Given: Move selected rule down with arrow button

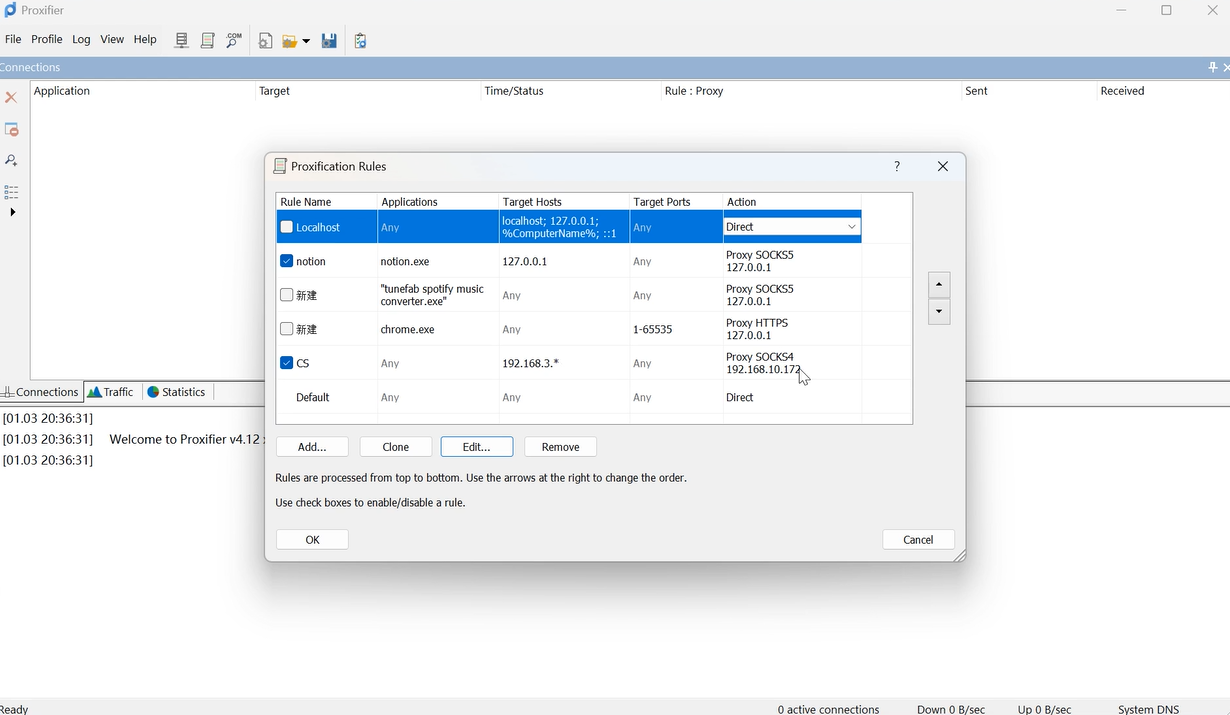Looking at the screenshot, I should pos(938,312).
